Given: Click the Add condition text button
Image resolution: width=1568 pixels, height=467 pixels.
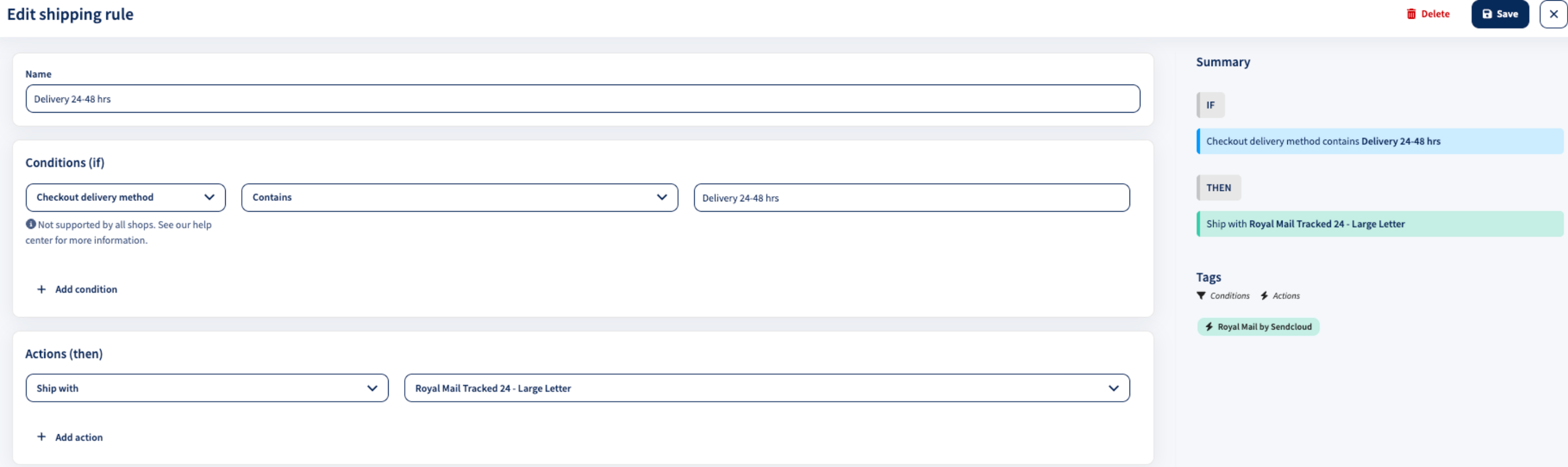Looking at the screenshot, I should (x=87, y=289).
